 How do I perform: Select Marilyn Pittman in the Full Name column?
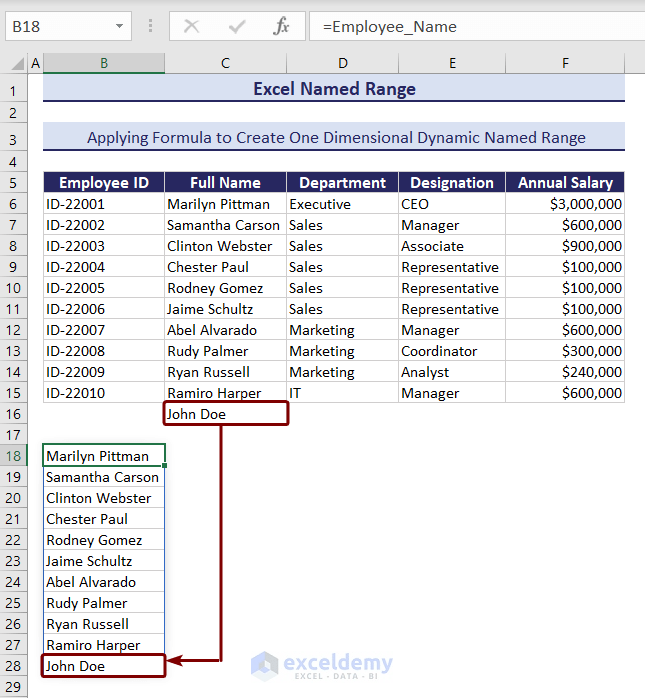click(x=225, y=204)
